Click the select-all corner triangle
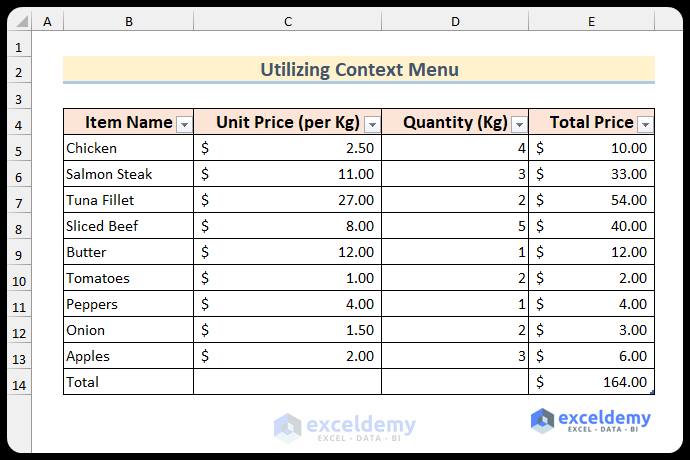 (21, 21)
